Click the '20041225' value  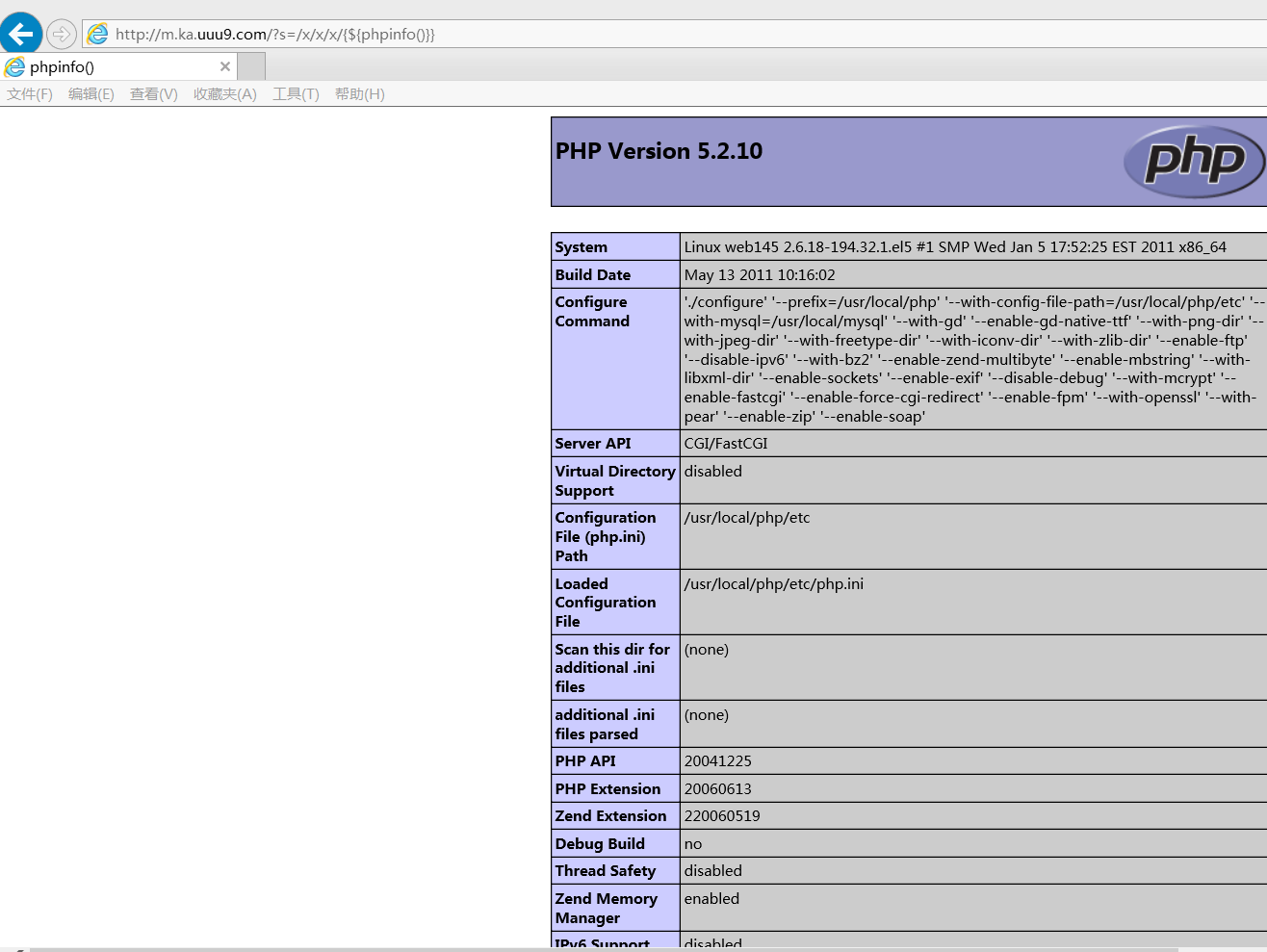pyautogui.click(x=718, y=761)
